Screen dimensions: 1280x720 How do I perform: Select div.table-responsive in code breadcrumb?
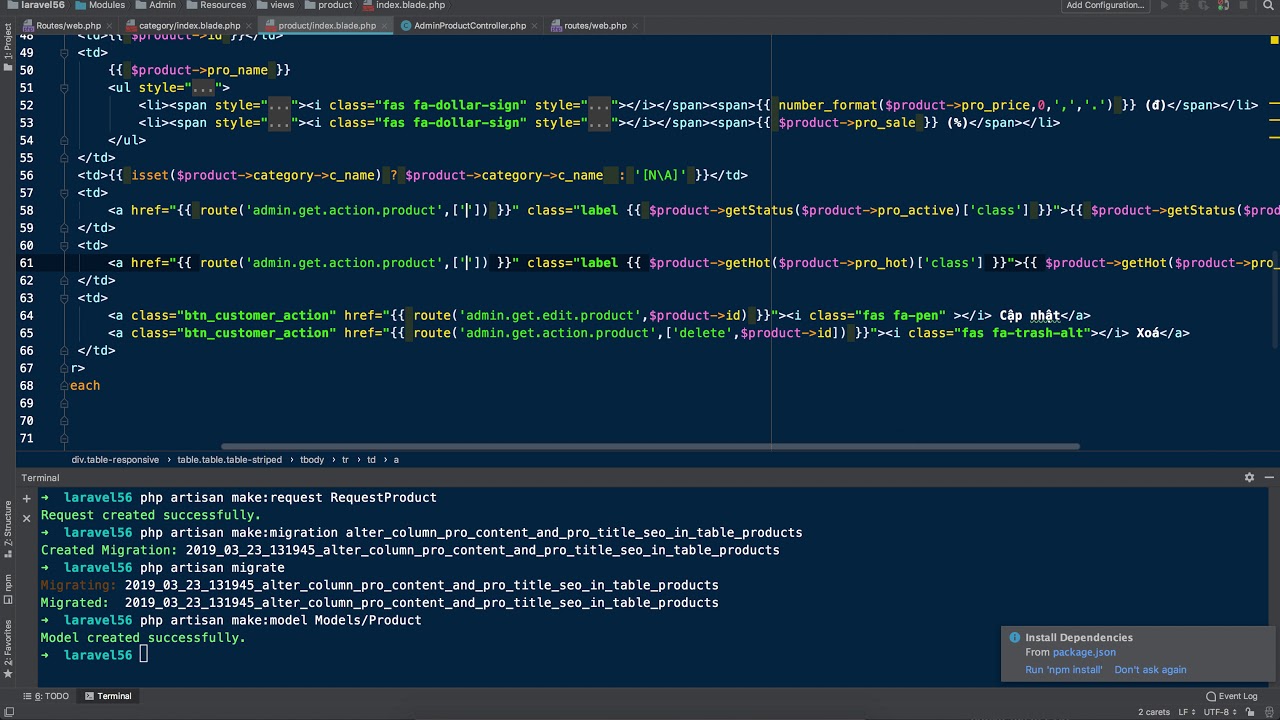point(115,460)
